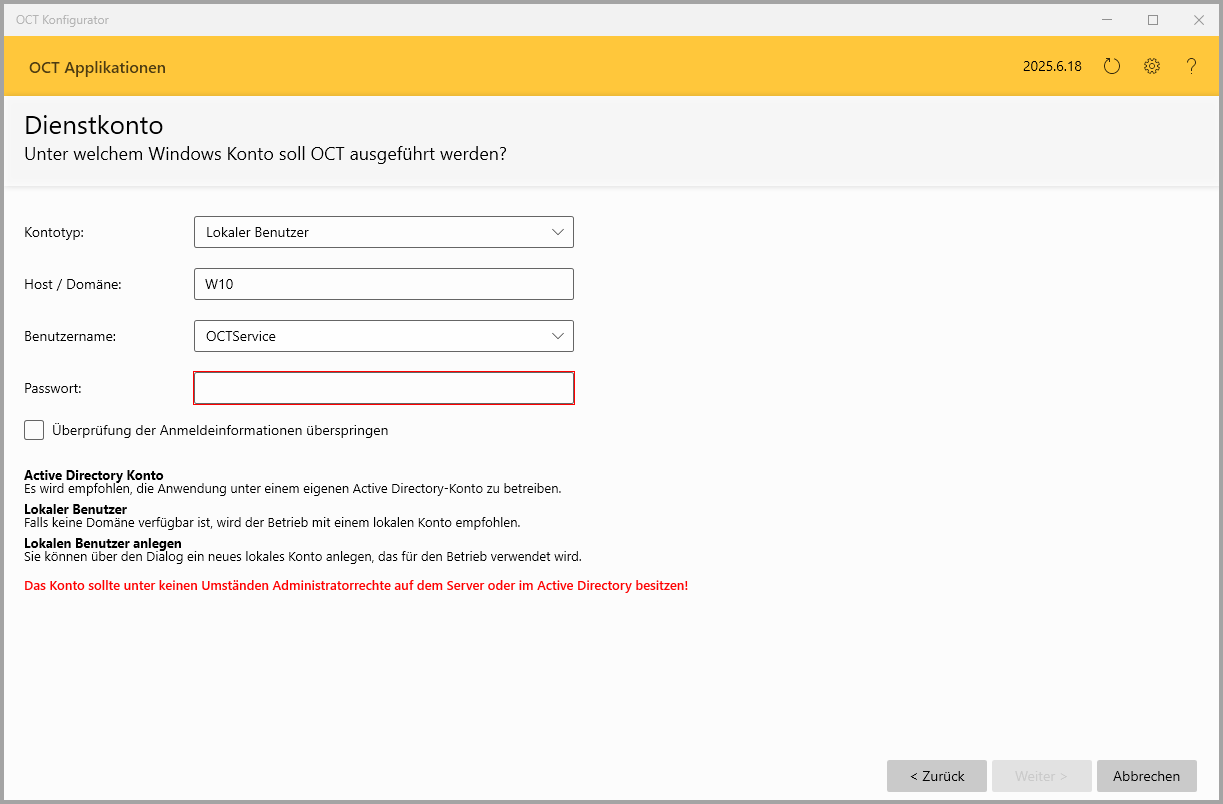The height and width of the screenshot is (804, 1223).
Task: Maximize the OCT Konfigurator window
Action: click(1153, 19)
